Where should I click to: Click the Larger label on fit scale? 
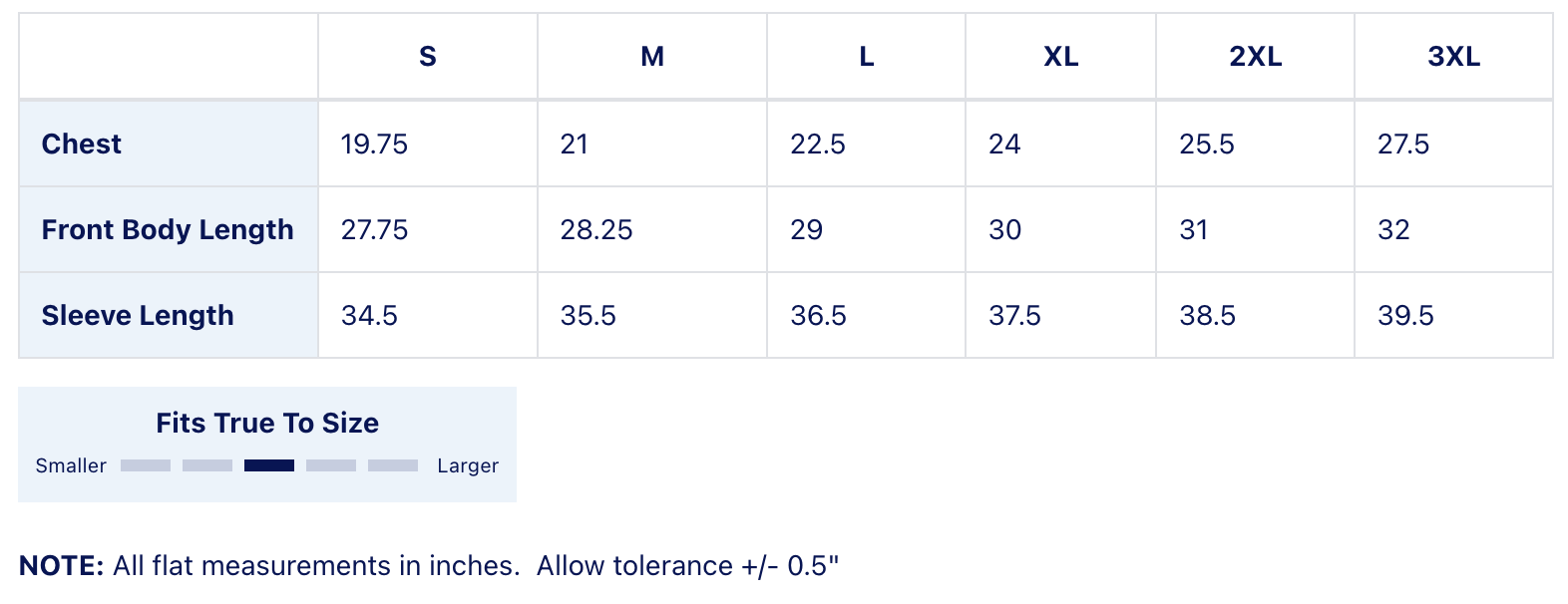(x=468, y=465)
